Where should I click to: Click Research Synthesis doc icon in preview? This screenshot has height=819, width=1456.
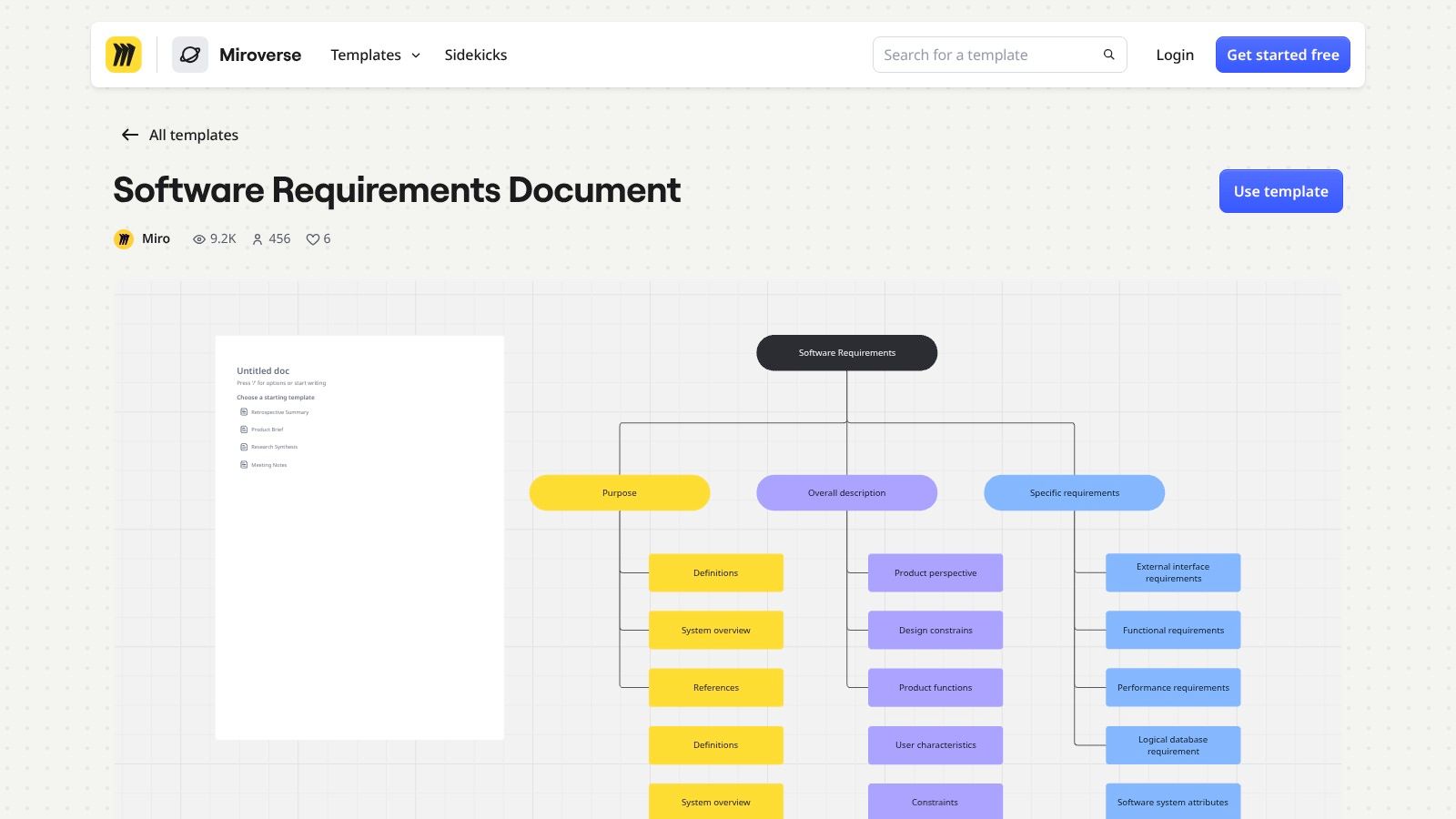tap(244, 447)
